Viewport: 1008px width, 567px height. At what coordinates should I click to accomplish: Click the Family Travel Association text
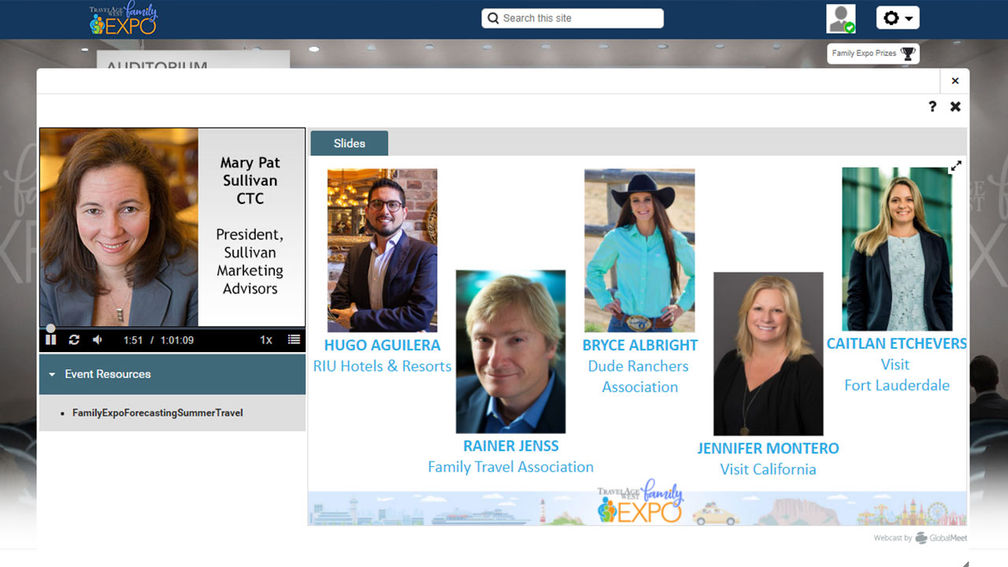tap(511, 467)
